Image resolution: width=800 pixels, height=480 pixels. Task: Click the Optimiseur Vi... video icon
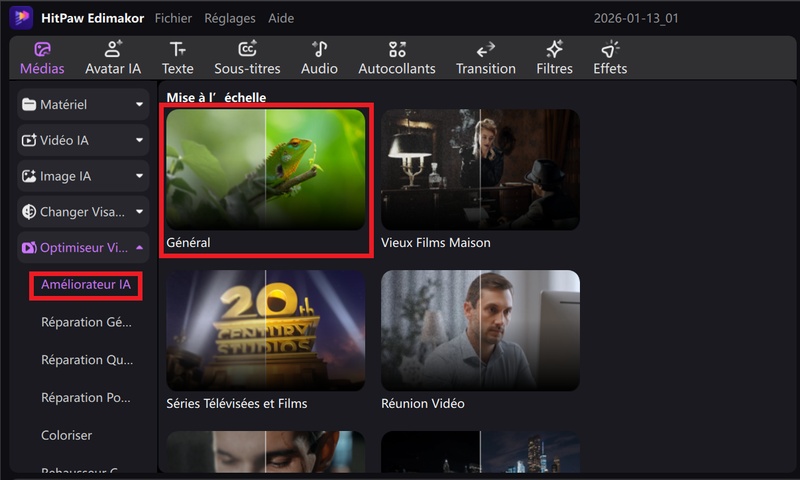pos(29,247)
